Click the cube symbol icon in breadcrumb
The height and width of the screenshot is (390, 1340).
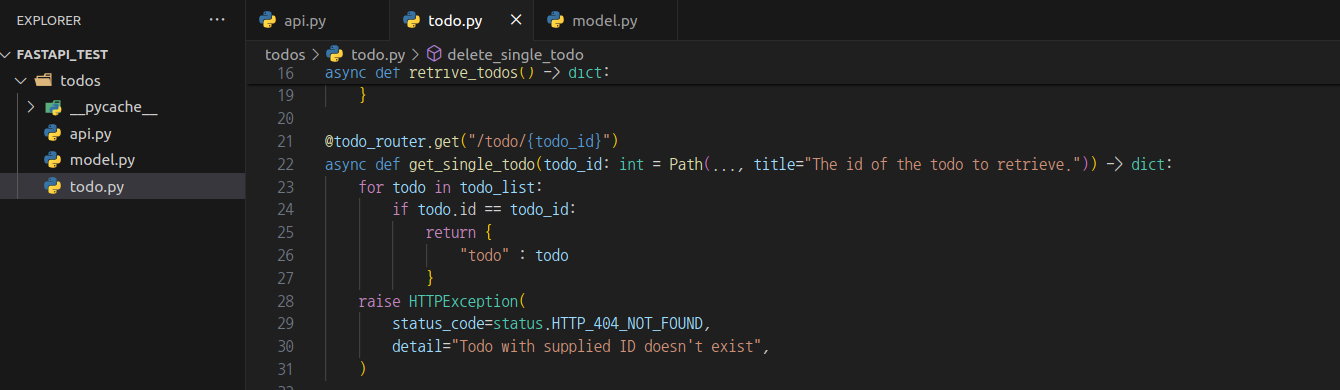pyautogui.click(x=434, y=54)
